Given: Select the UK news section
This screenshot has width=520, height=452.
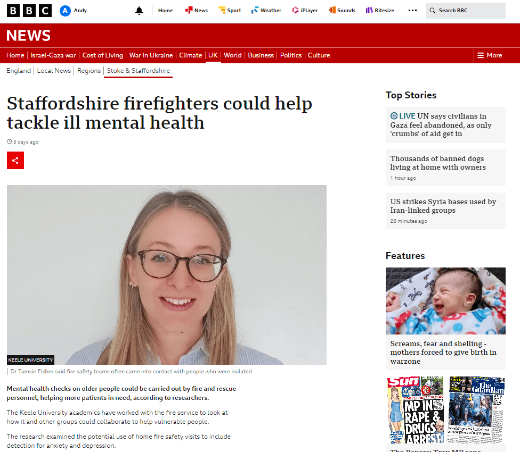Looking at the screenshot, I should pyautogui.click(x=213, y=55).
